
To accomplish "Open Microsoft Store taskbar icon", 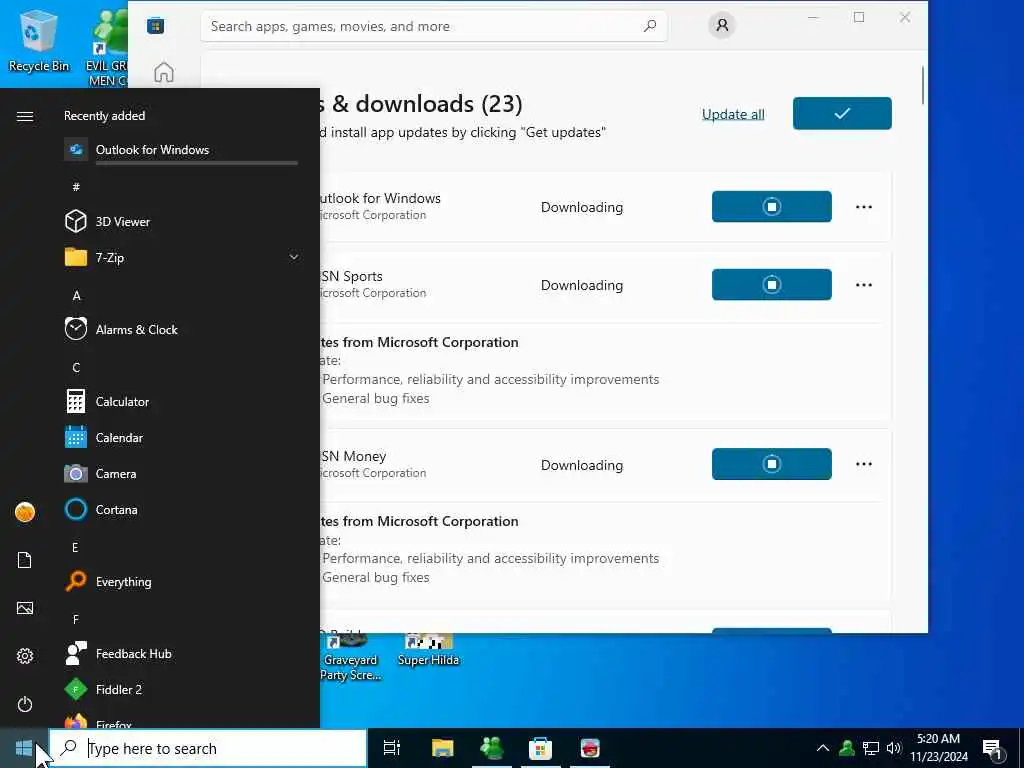I will 540,748.
